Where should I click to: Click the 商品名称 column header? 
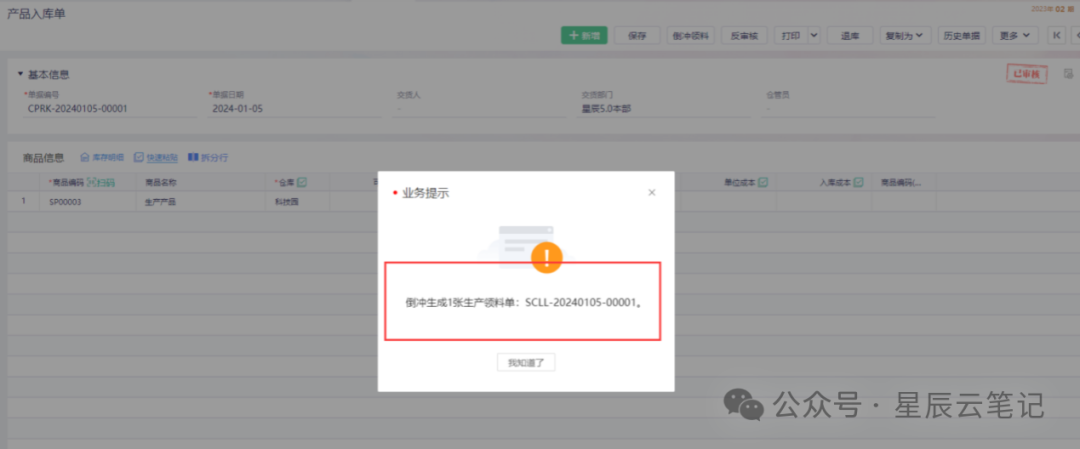tap(161, 183)
